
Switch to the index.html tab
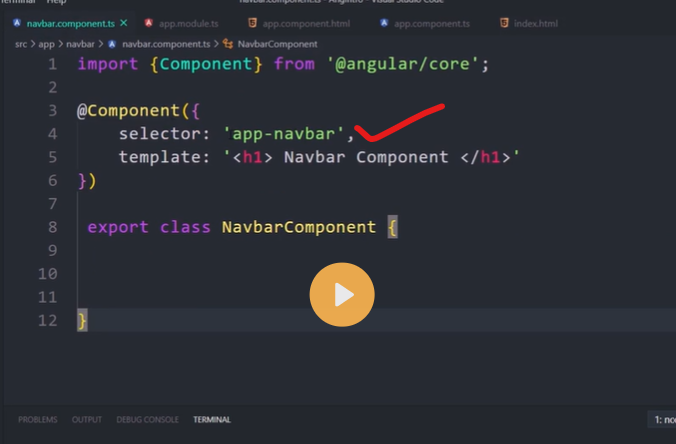tap(535, 22)
